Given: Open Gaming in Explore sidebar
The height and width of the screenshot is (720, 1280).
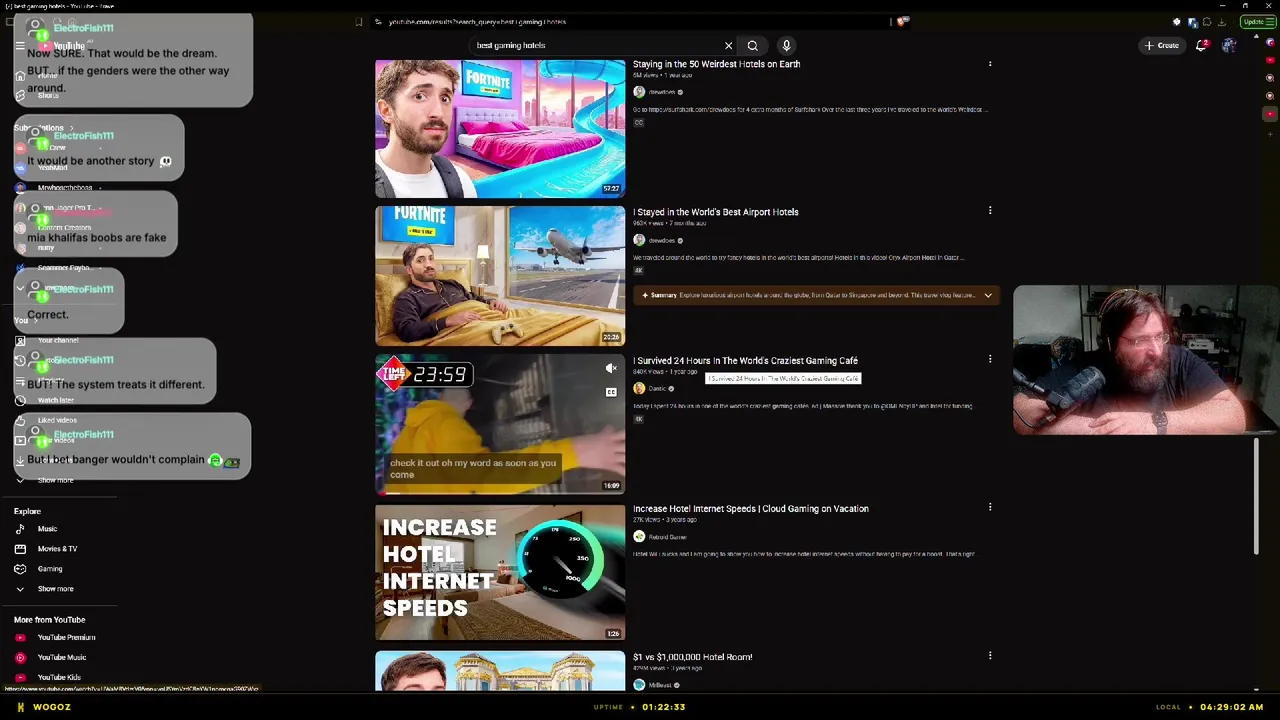Looking at the screenshot, I should tap(50, 569).
